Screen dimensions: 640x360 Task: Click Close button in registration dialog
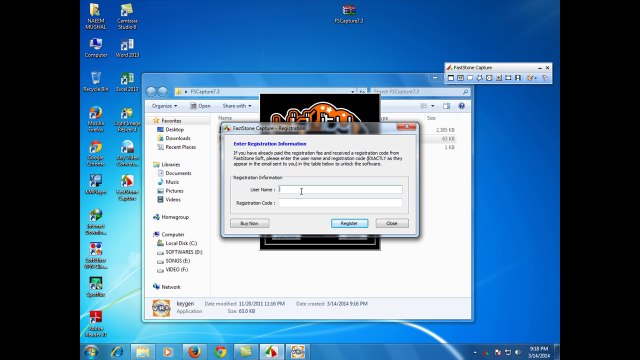click(392, 223)
